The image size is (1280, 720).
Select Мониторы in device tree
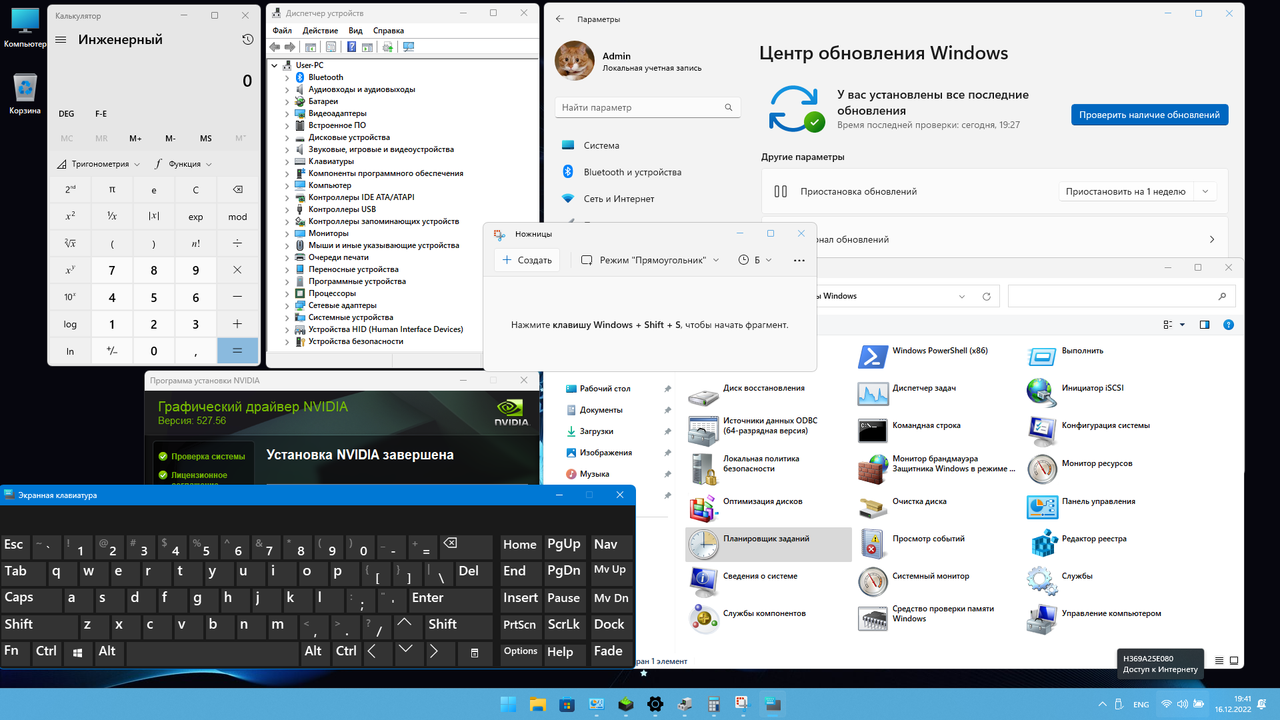click(x=328, y=233)
